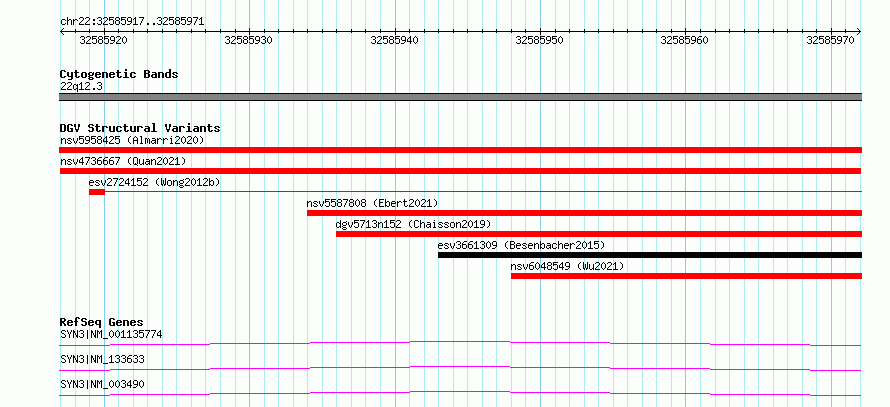Open the DGV Structural Variants track title
The image size is (890, 407).
pos(140,128)
